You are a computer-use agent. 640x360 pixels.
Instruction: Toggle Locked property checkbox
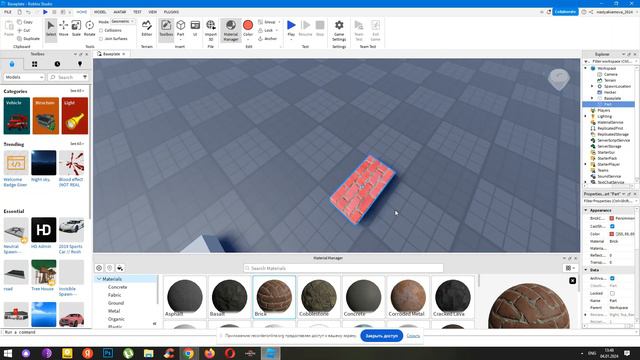[612, 293]
